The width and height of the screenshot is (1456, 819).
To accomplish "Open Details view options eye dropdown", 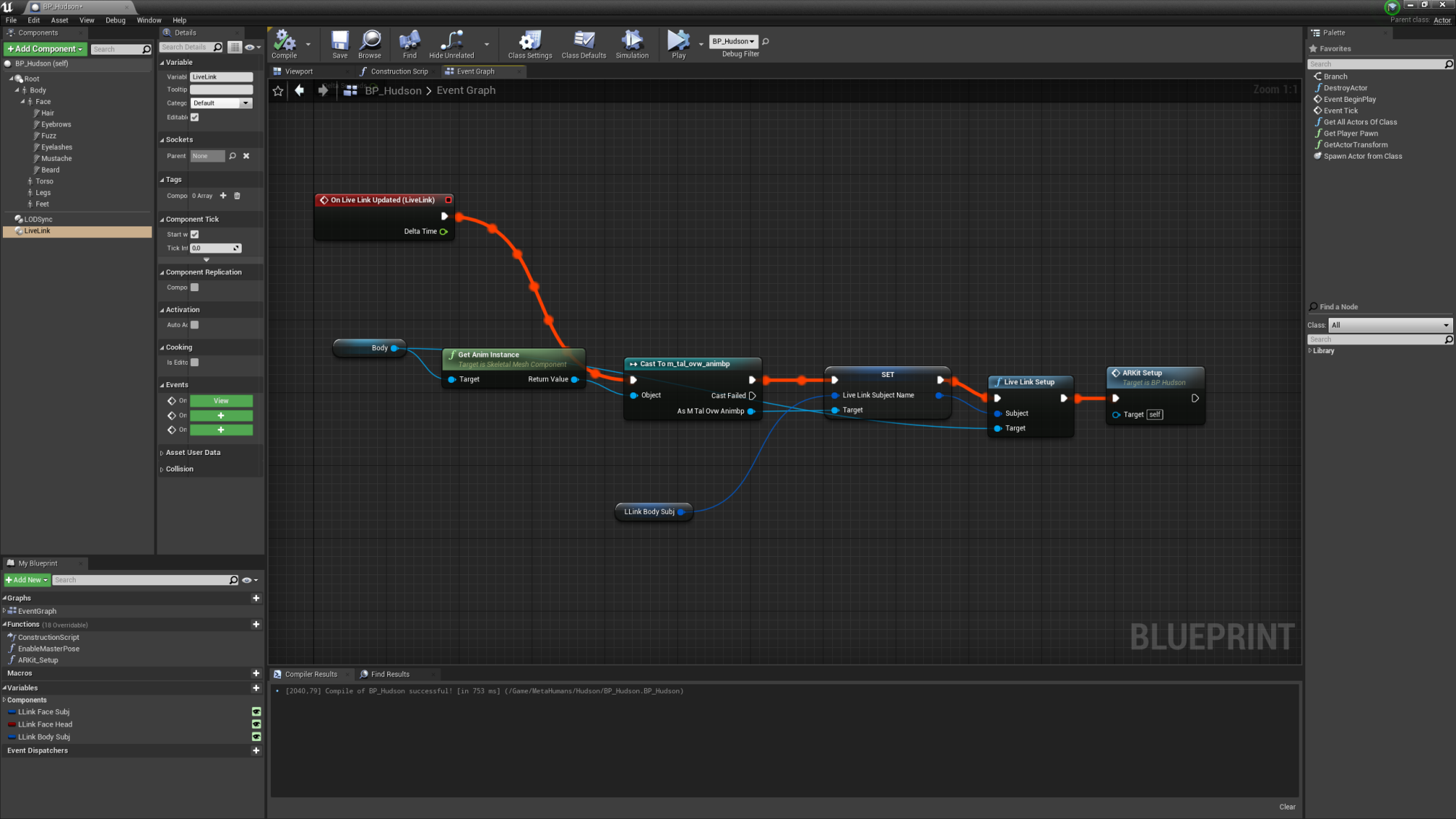I will click(253, 47).
